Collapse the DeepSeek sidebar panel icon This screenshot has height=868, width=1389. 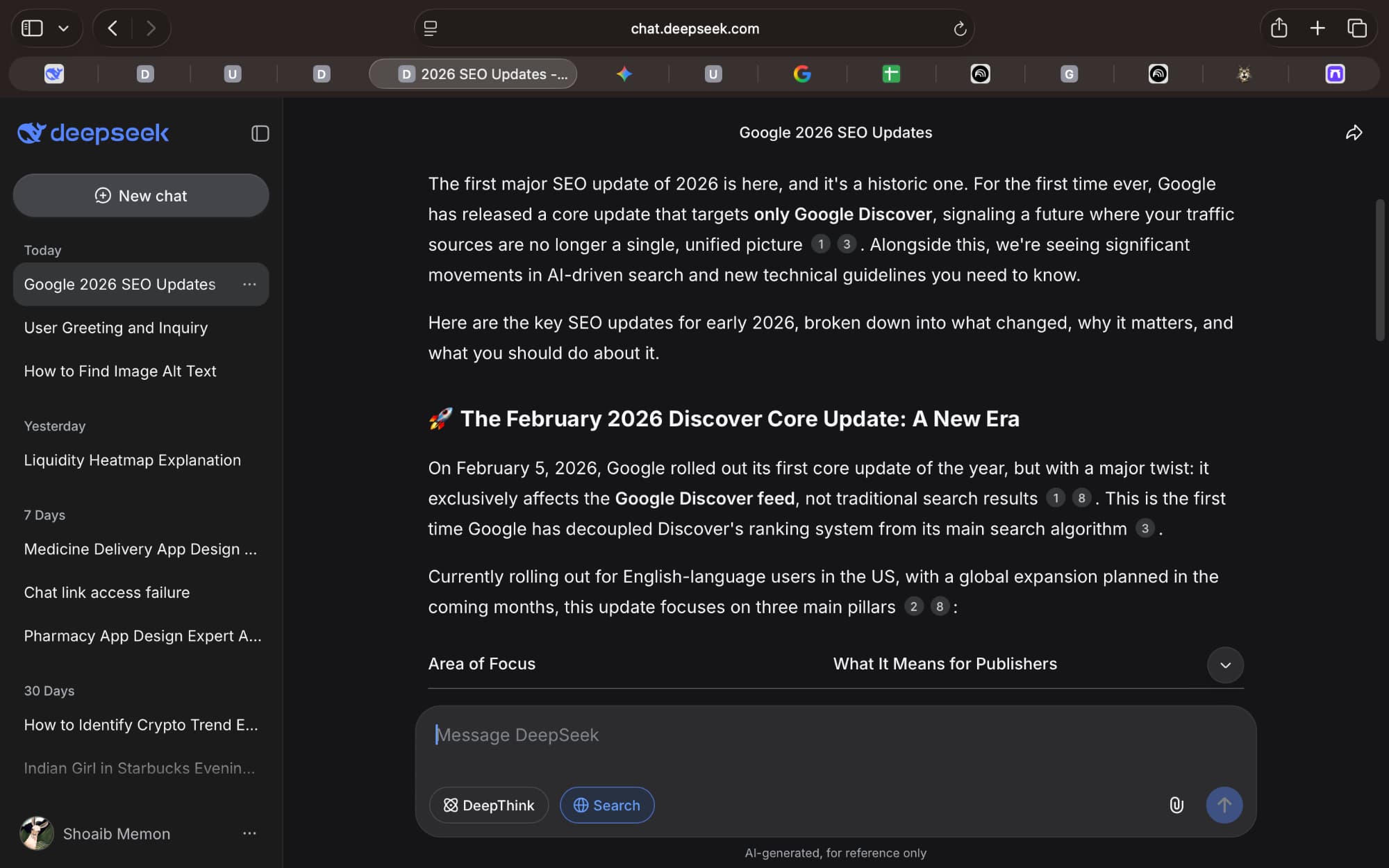[x=260, y=133]
